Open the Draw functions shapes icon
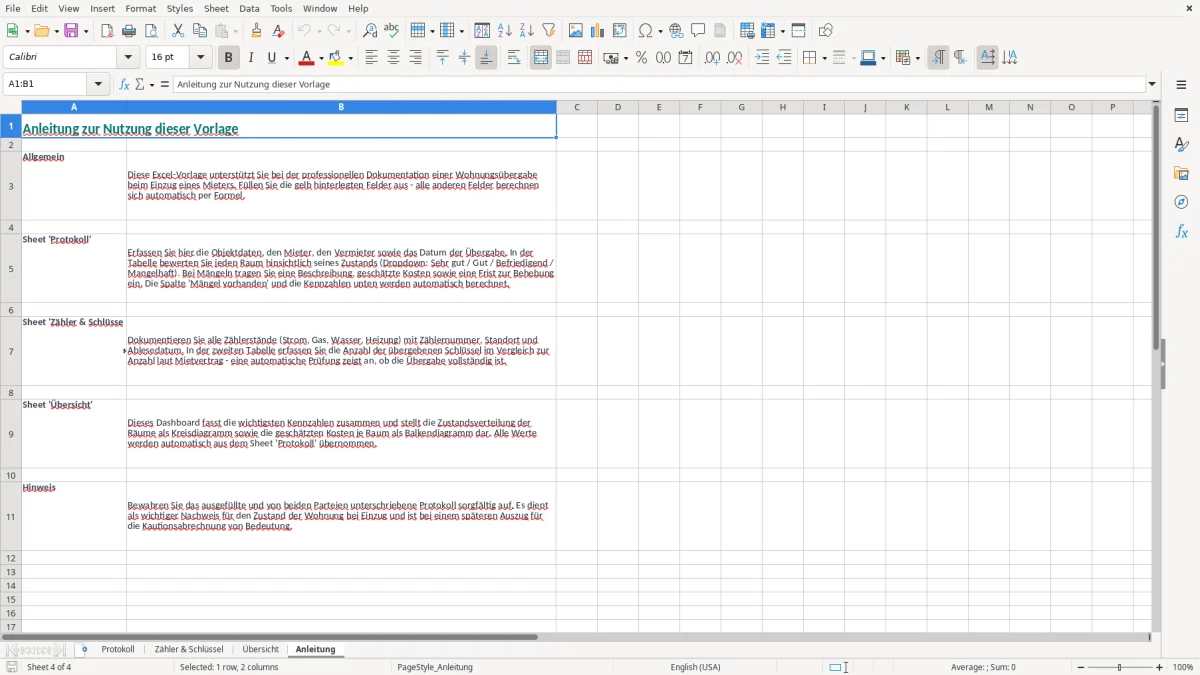This screenshot has height=675, width=1200. 826,31
